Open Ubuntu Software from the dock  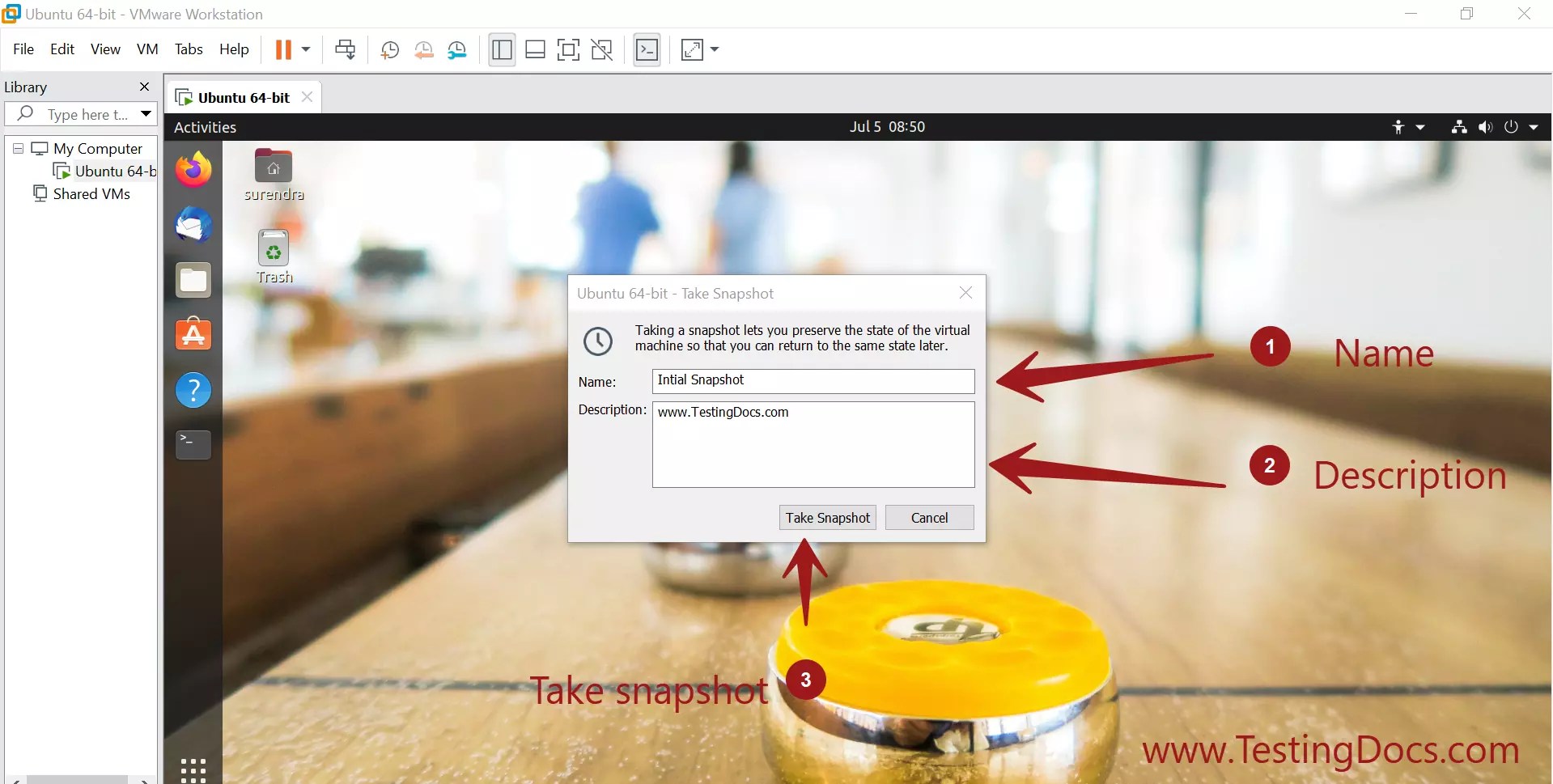193,335
